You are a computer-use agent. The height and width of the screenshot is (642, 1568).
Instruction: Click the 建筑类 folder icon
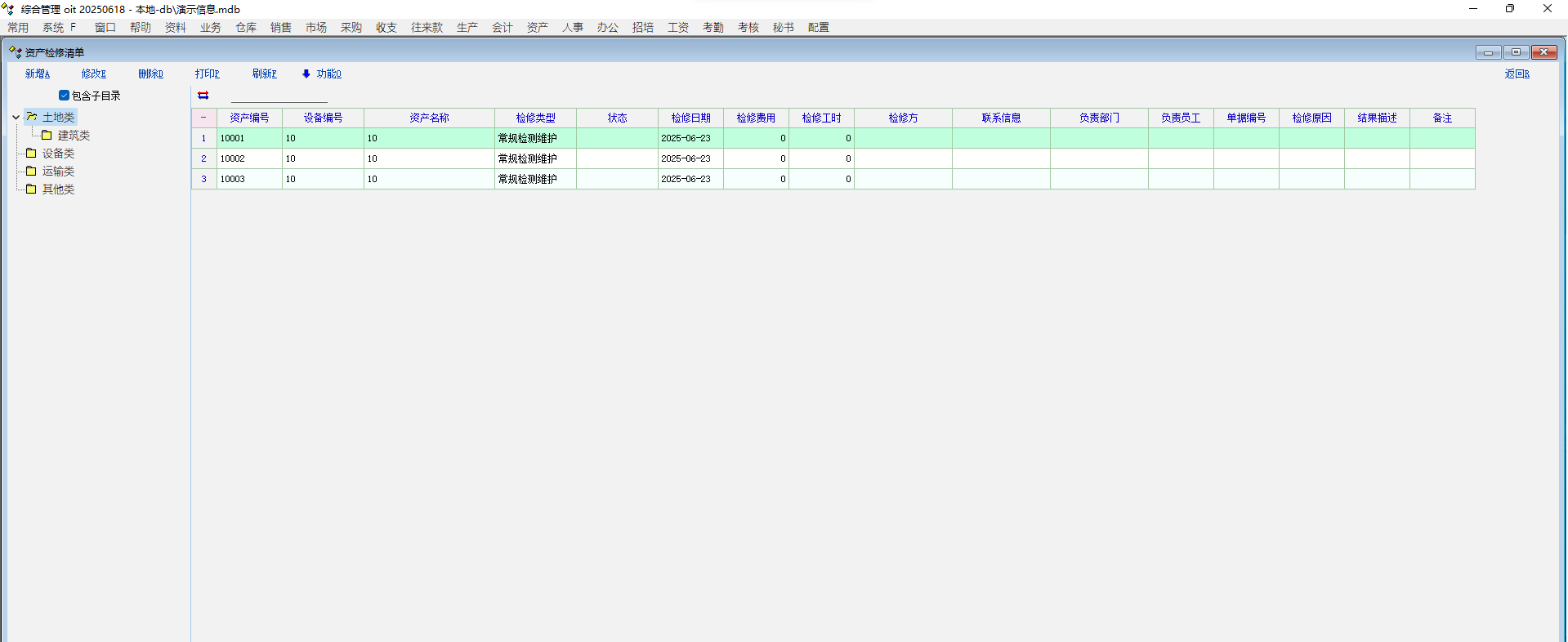pos(47,135)
